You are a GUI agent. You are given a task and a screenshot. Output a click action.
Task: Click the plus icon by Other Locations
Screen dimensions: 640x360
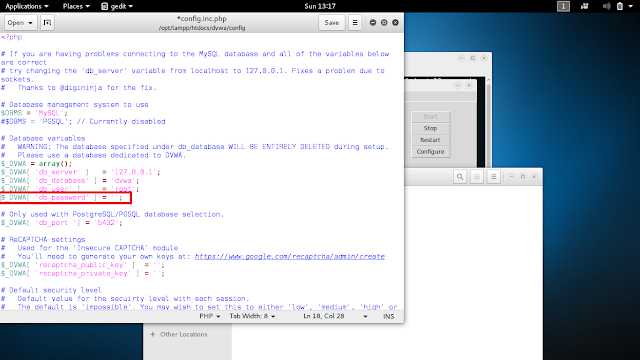point(153,334)
